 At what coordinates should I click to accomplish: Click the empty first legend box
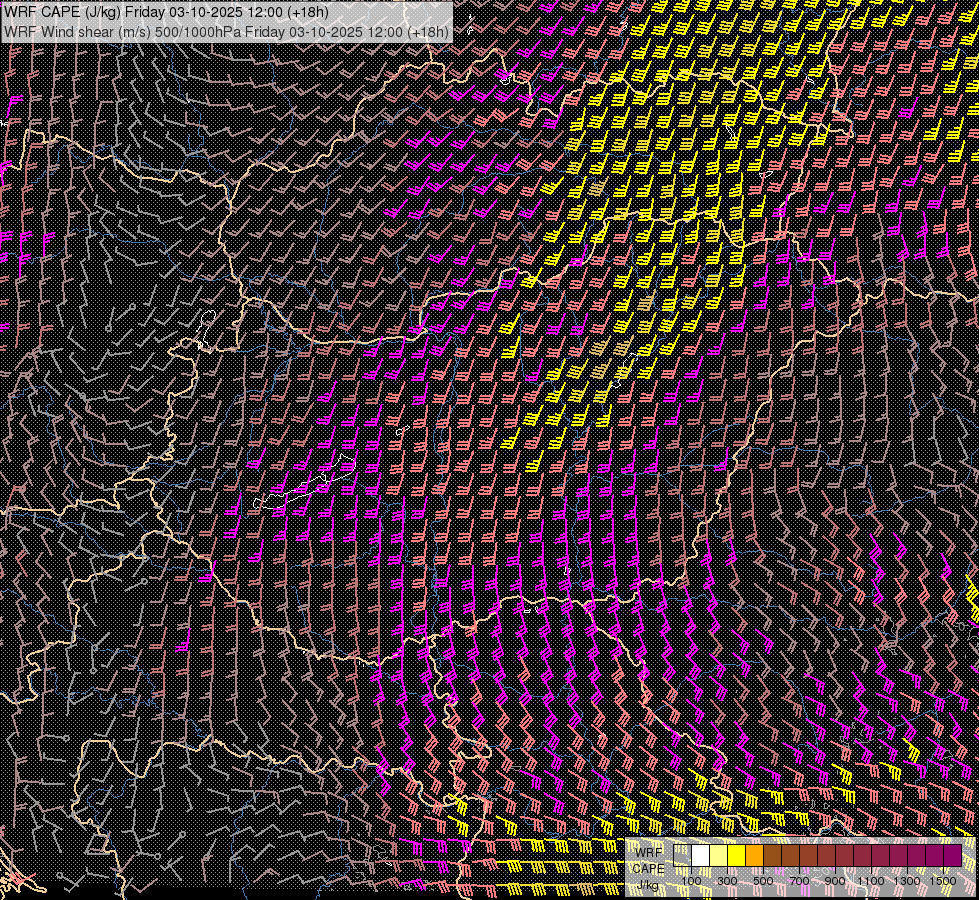click(683, 856)
